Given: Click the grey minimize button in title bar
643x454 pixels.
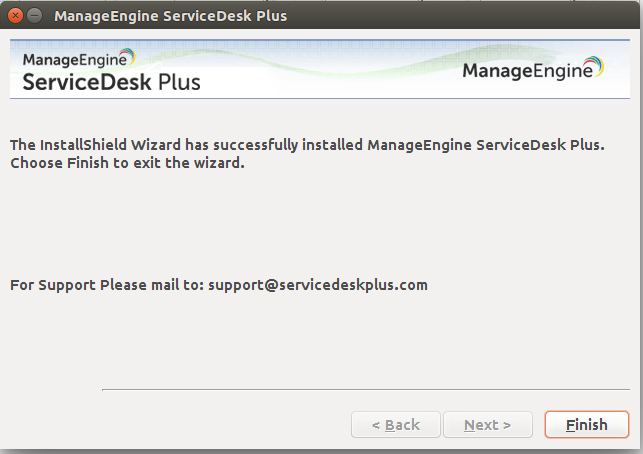Looking at the screenshot, I should [x=36, y=16].
